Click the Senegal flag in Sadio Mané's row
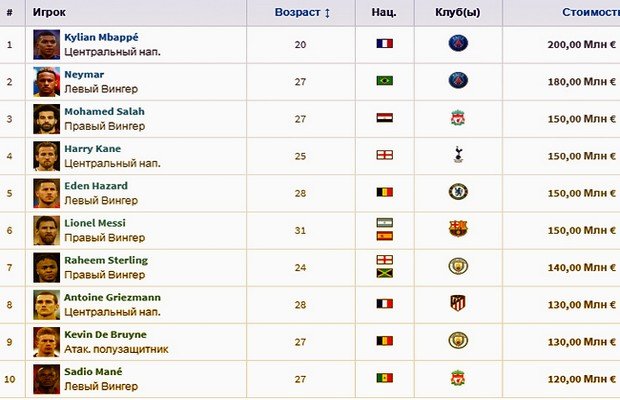 point(385,378)
